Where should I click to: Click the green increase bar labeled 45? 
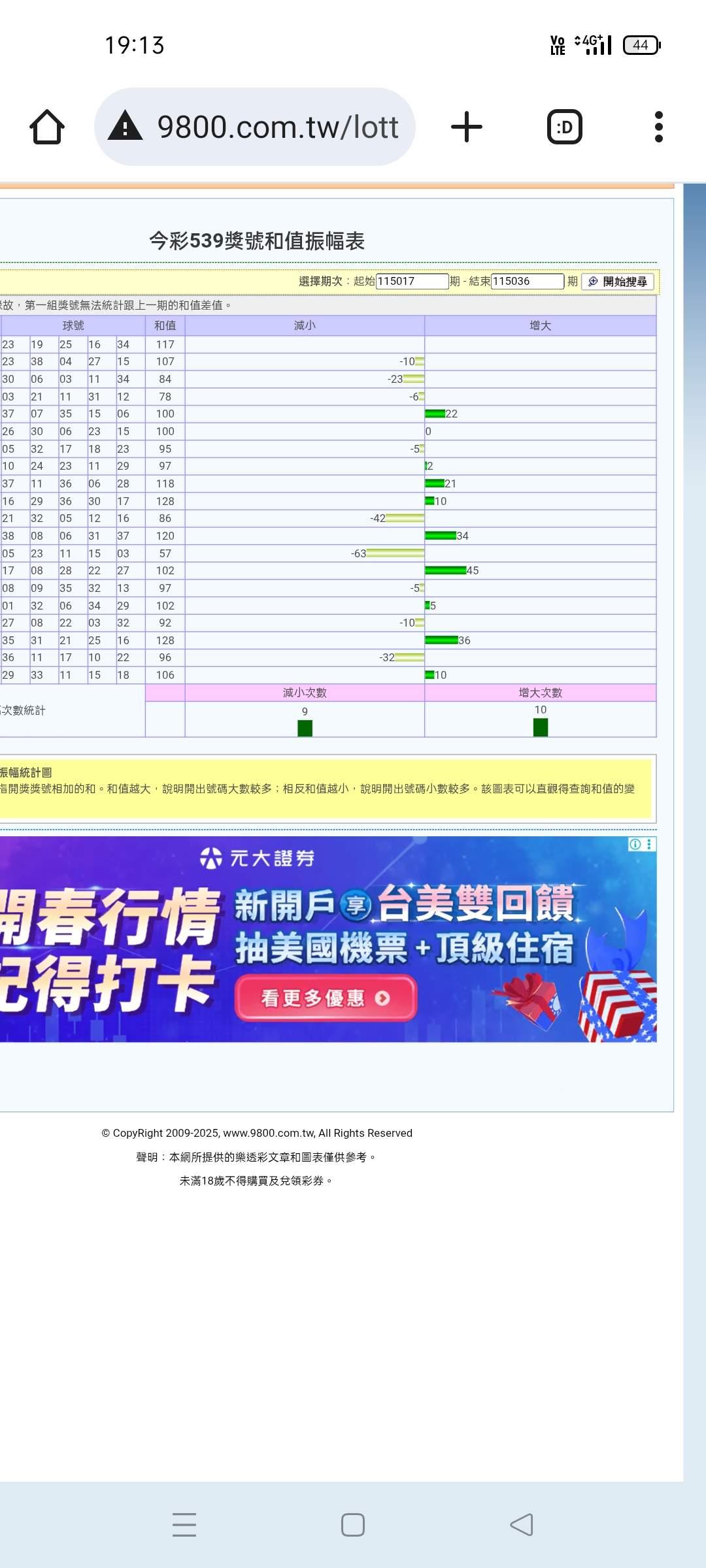[446, 570]
